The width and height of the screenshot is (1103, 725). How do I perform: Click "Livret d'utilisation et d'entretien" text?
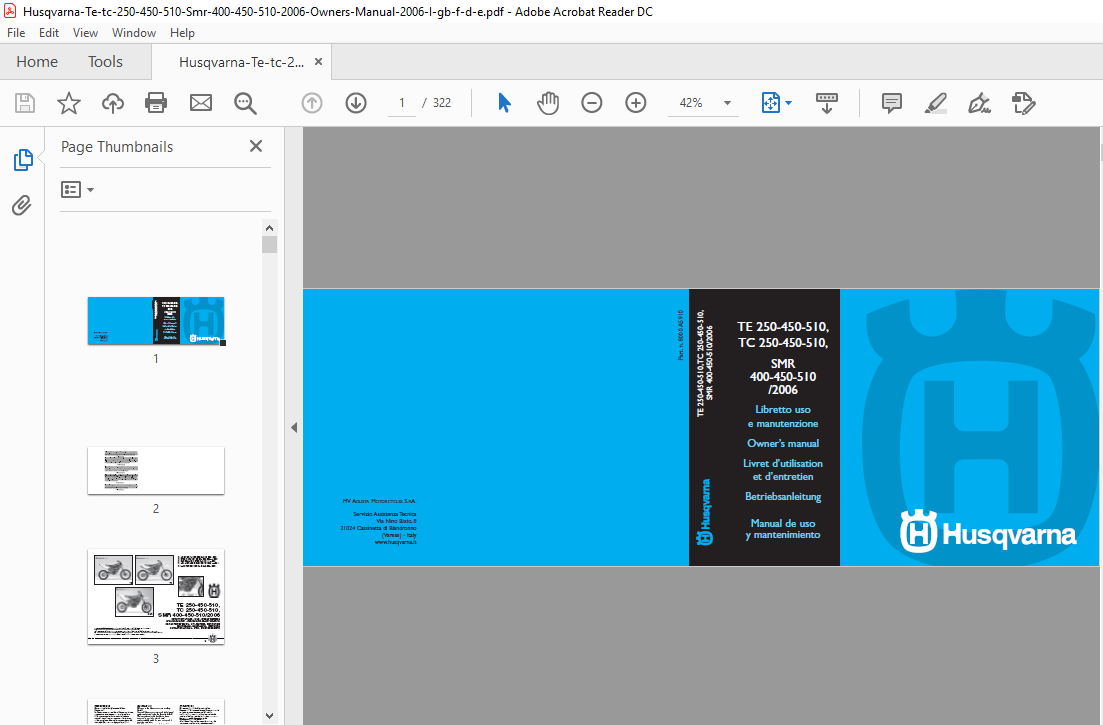[x=783, y=470]
